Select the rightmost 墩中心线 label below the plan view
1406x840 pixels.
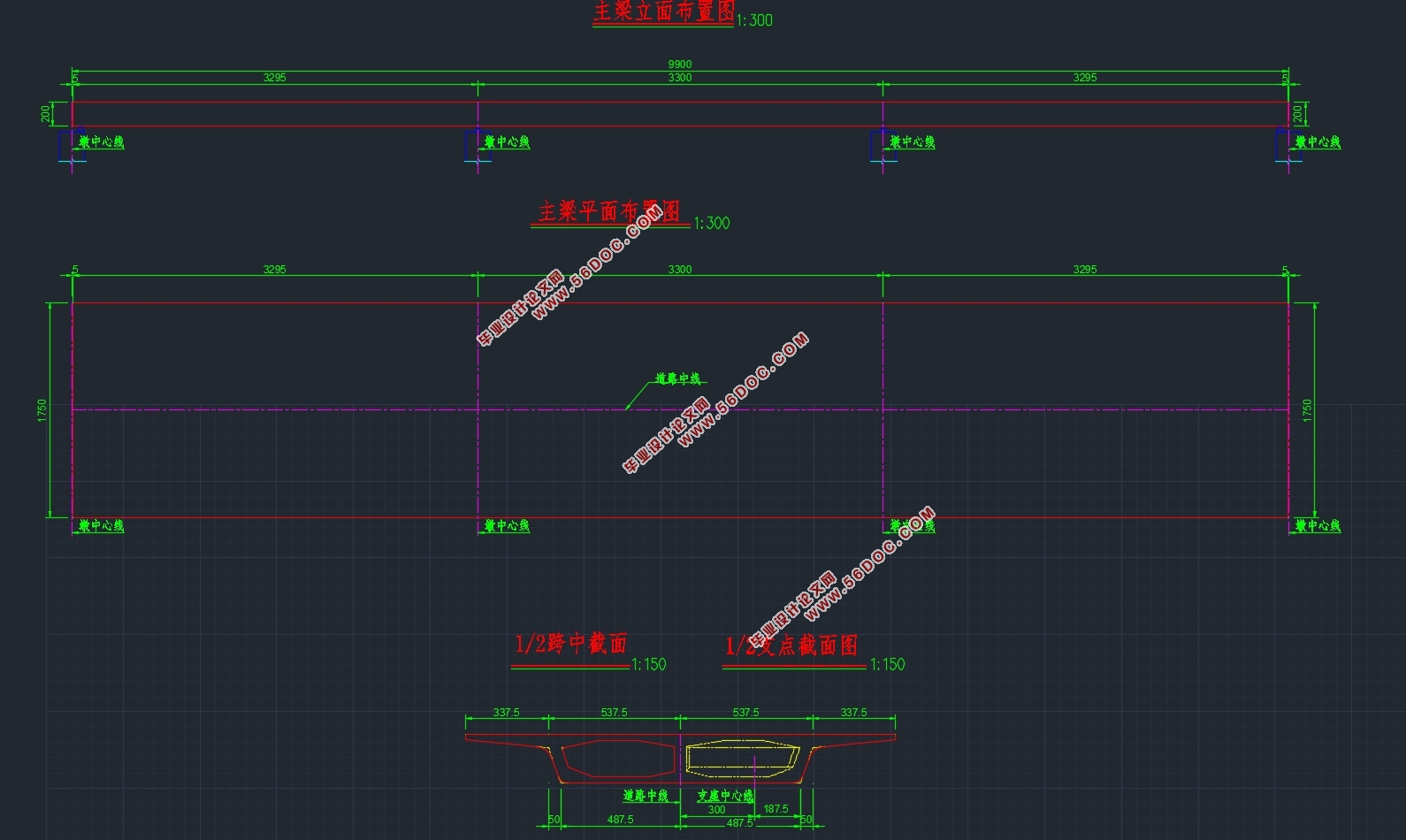pyautogui.click(x=1318, y=525)
